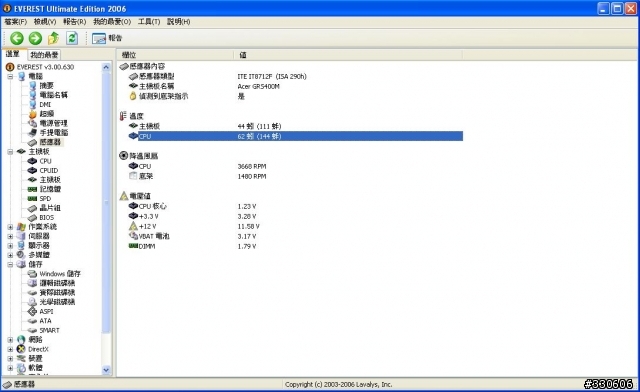Viewport: 640px width, 392px height.
Task: Open the 說明(H) menu
Action: click(x=178, y=22)
